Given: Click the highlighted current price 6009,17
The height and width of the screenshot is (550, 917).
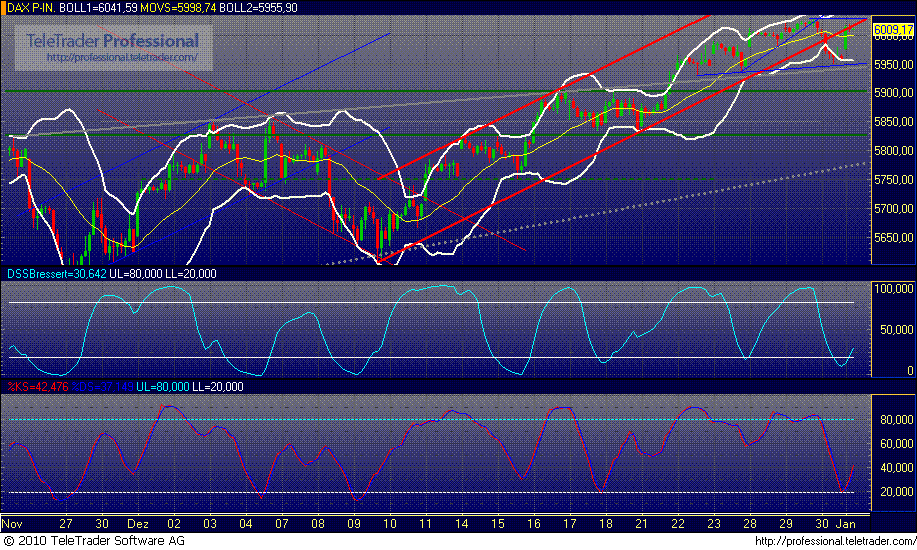Looking at the screenshot, I should [892, 30].
